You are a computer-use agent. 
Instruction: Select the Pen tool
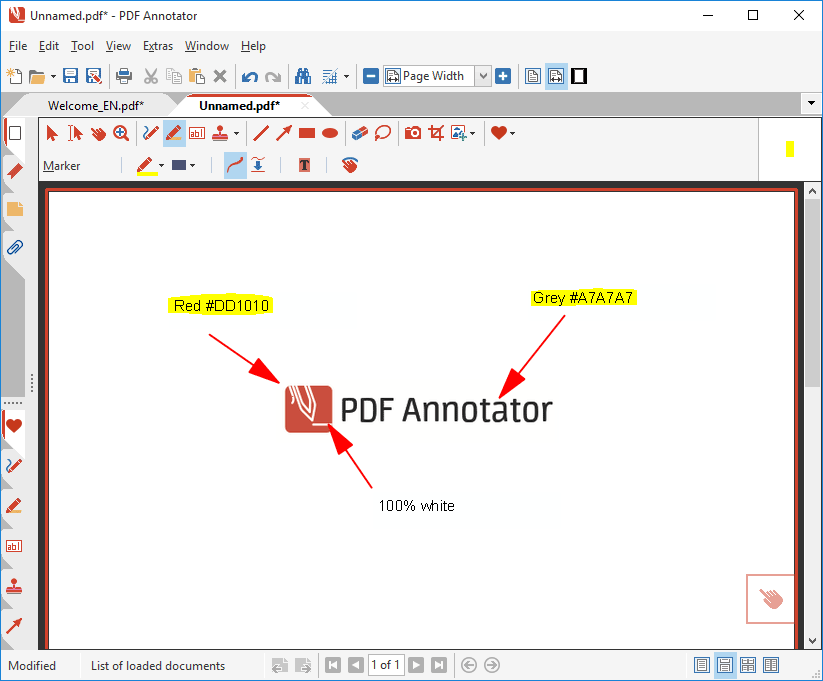151,133
